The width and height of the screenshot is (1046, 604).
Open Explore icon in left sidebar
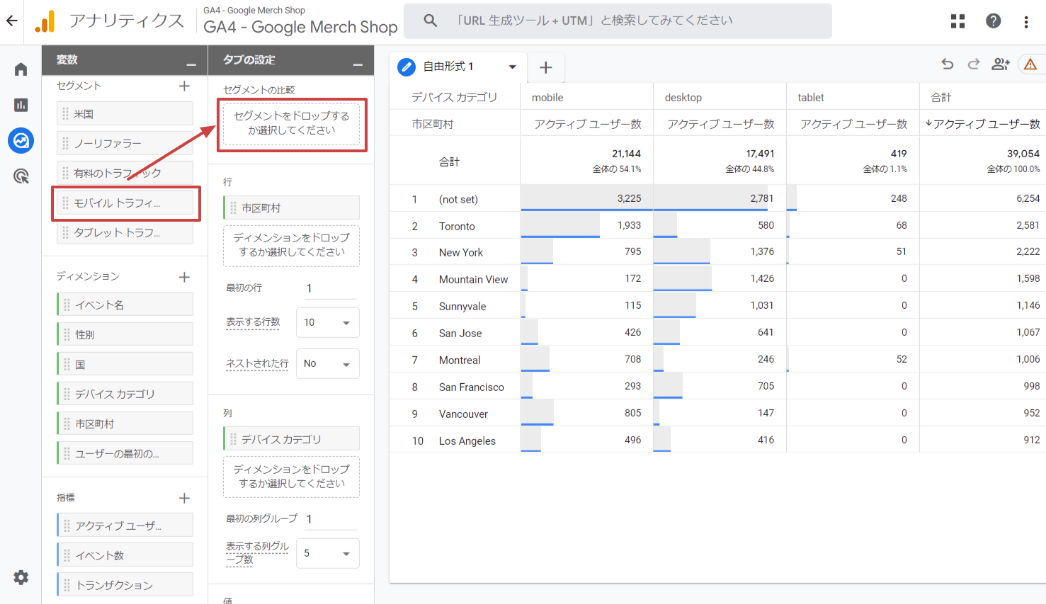[x=21, y=141]
